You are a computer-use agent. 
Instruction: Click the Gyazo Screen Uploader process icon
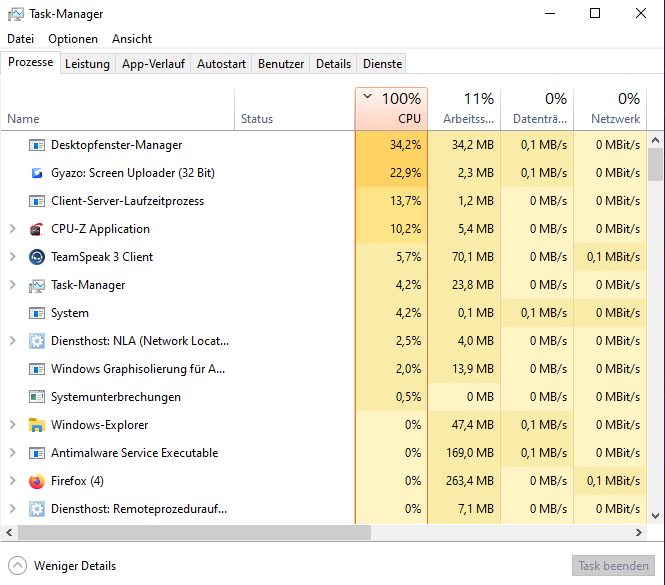(37, 173)
